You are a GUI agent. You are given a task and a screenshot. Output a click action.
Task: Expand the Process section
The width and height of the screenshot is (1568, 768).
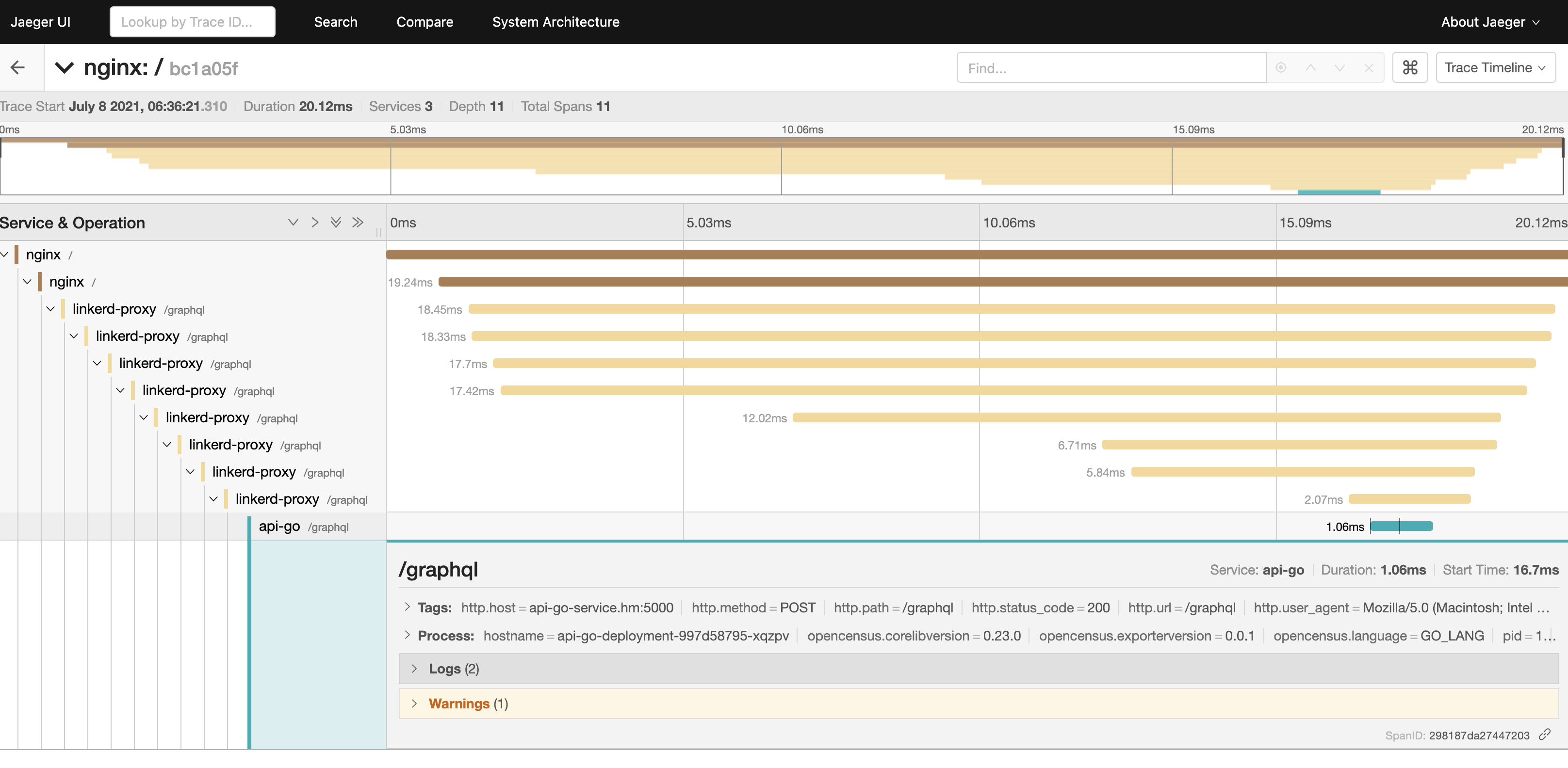pyautogui.click(x=407, y=635)
